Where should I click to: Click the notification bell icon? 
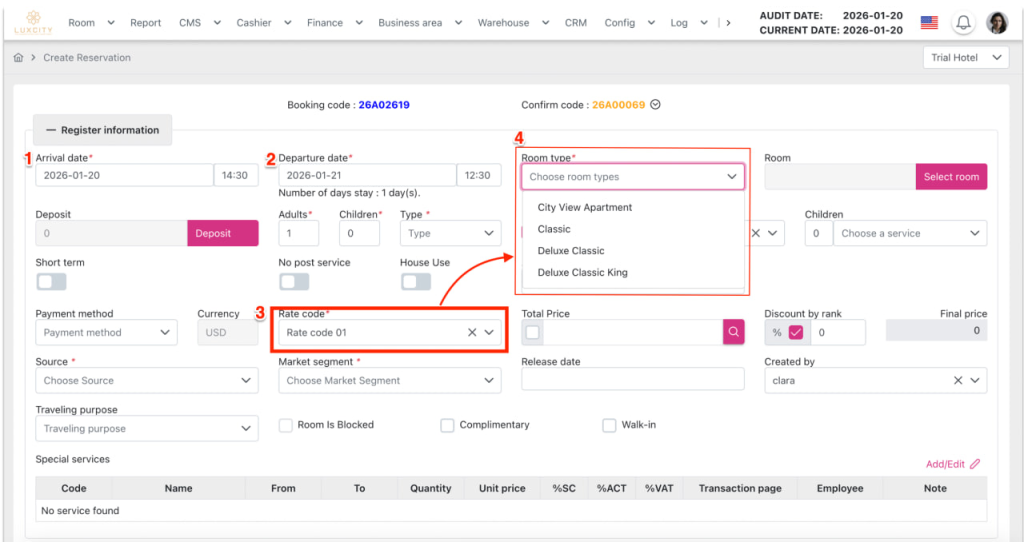pyautogui.click(x=963, y=23)
